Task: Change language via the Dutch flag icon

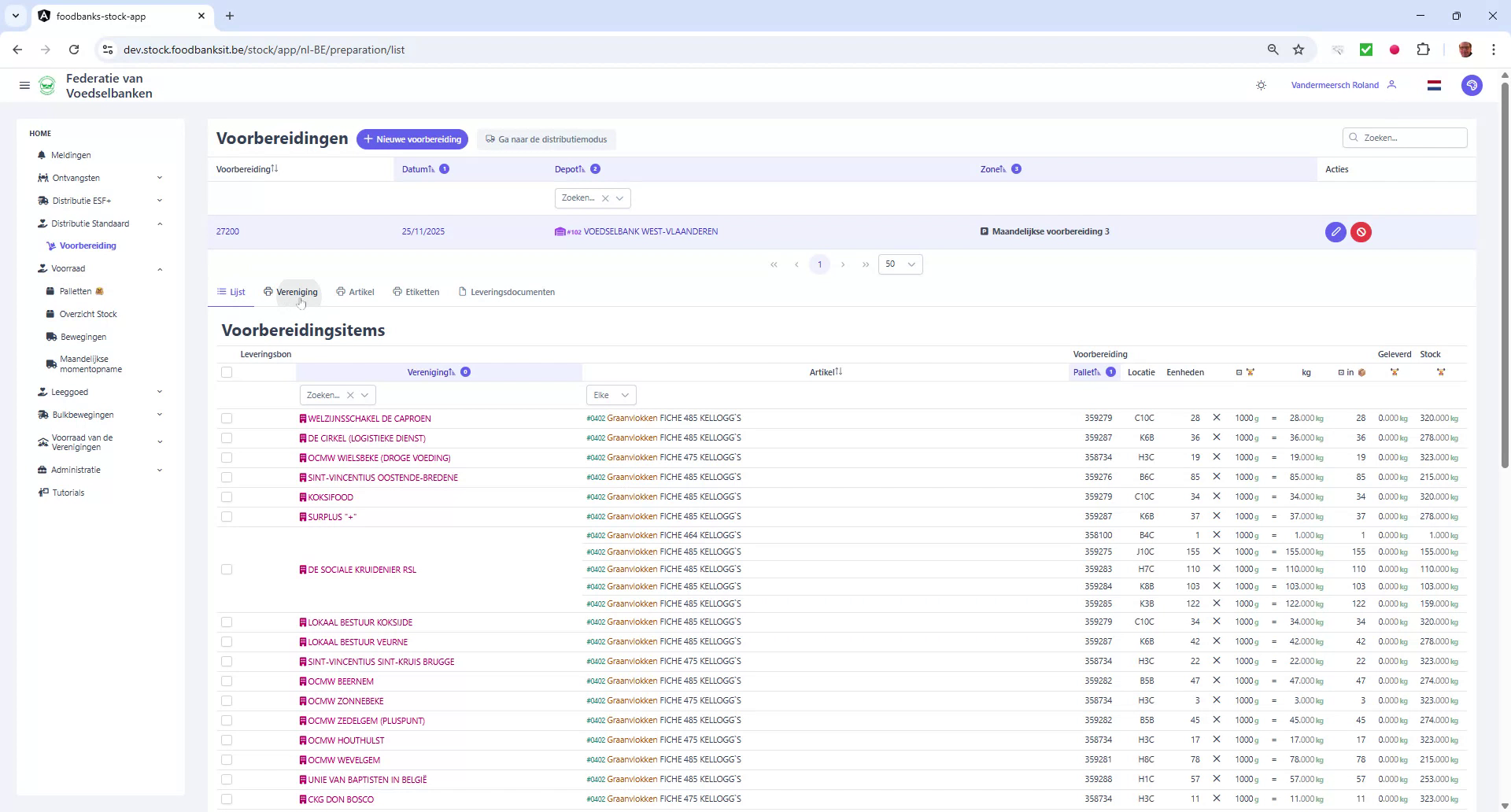Action: point(1434,85)
